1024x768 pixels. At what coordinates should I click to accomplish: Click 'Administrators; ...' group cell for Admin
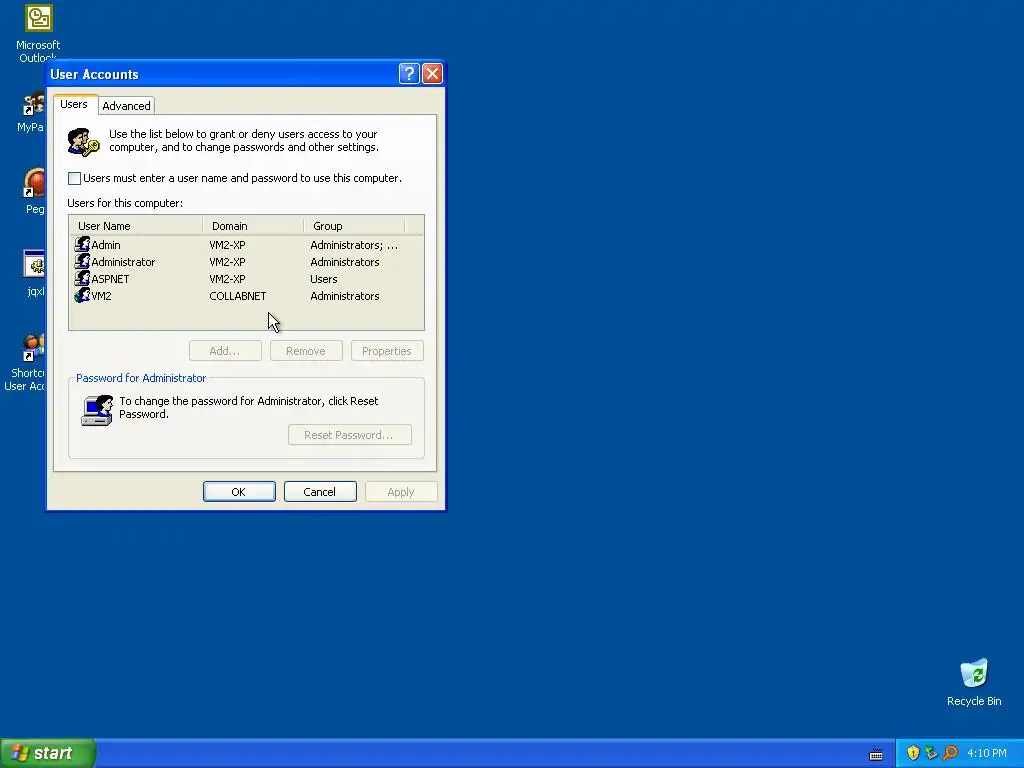click(x=354, y=245)
